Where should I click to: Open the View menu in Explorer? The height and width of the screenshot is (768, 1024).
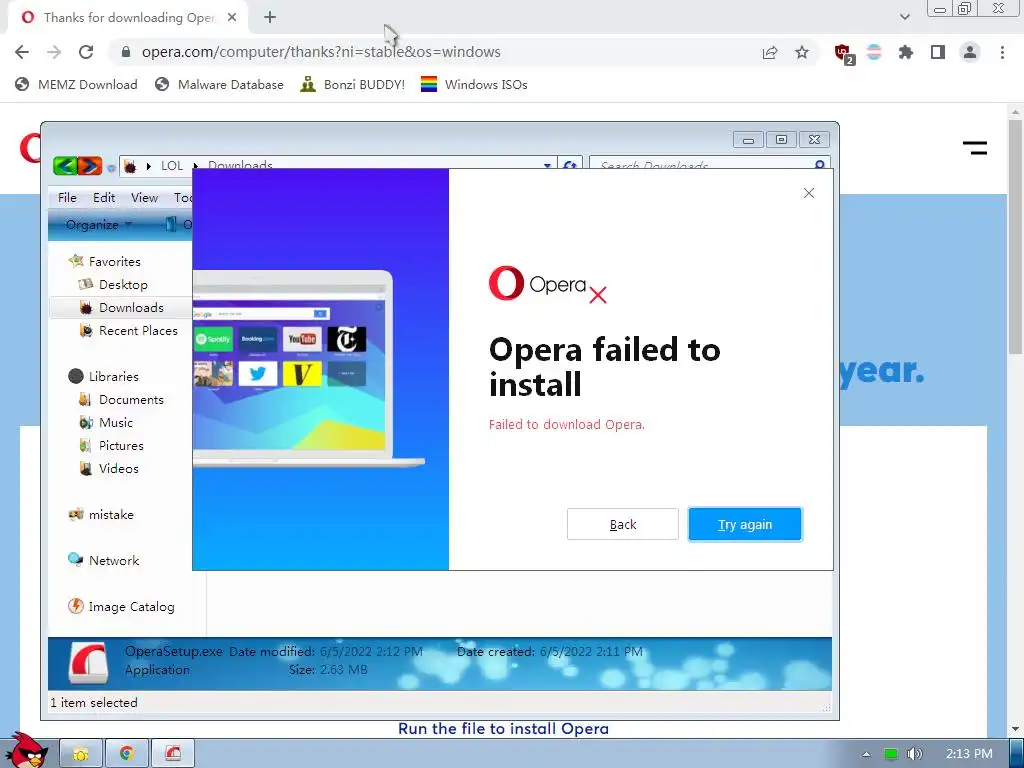click(144, 198)
